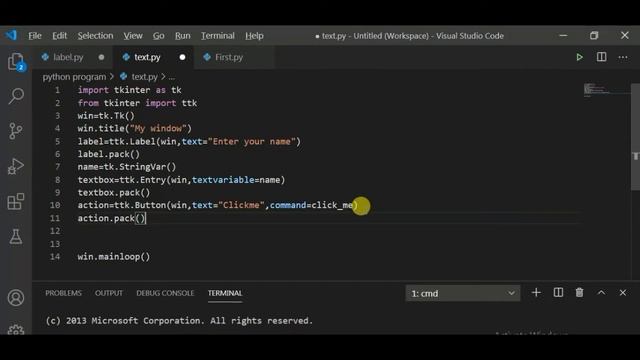Open the View menu
The height and width of the screenshot is (360, 640).
pyautogui.click(x=133, y=36)
